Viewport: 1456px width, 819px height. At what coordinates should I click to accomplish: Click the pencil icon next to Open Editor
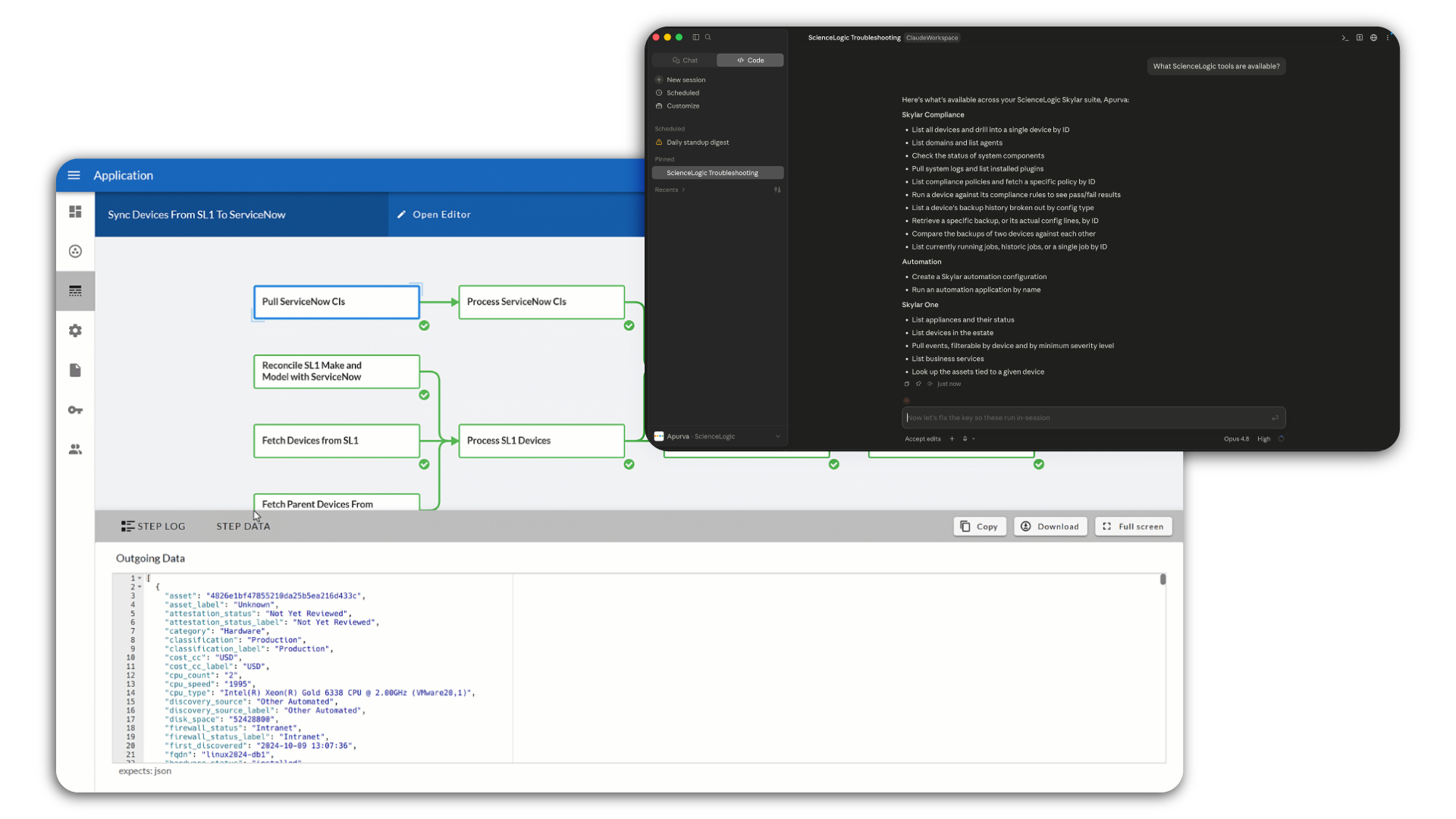402,215
